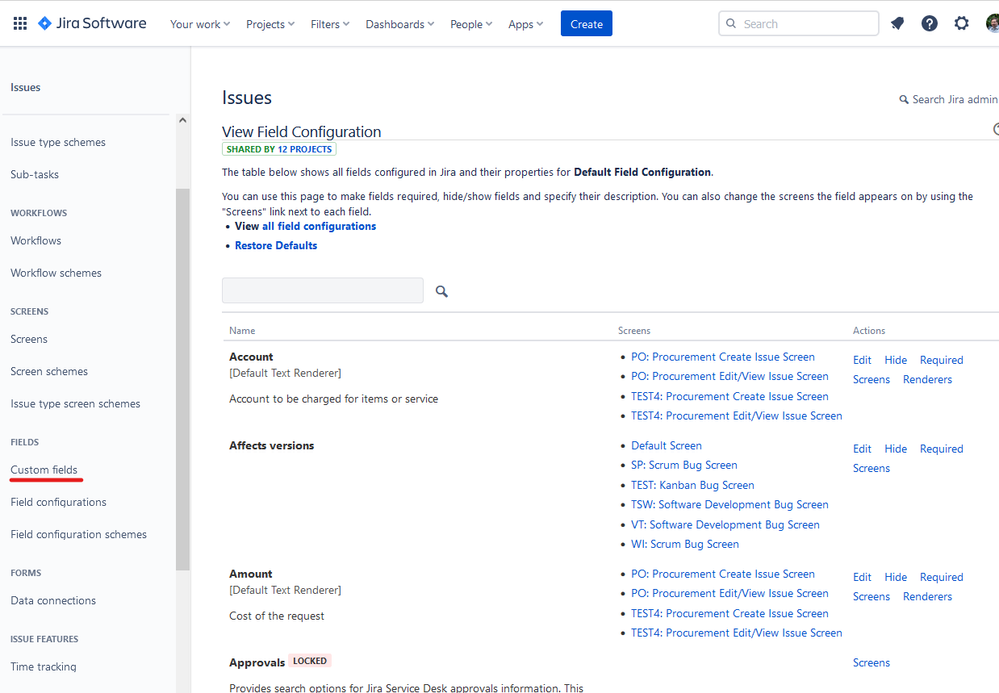Viewport: 999px width, 693px height.
Task: Click Hide for the Amount field
Action: [895, 577]
